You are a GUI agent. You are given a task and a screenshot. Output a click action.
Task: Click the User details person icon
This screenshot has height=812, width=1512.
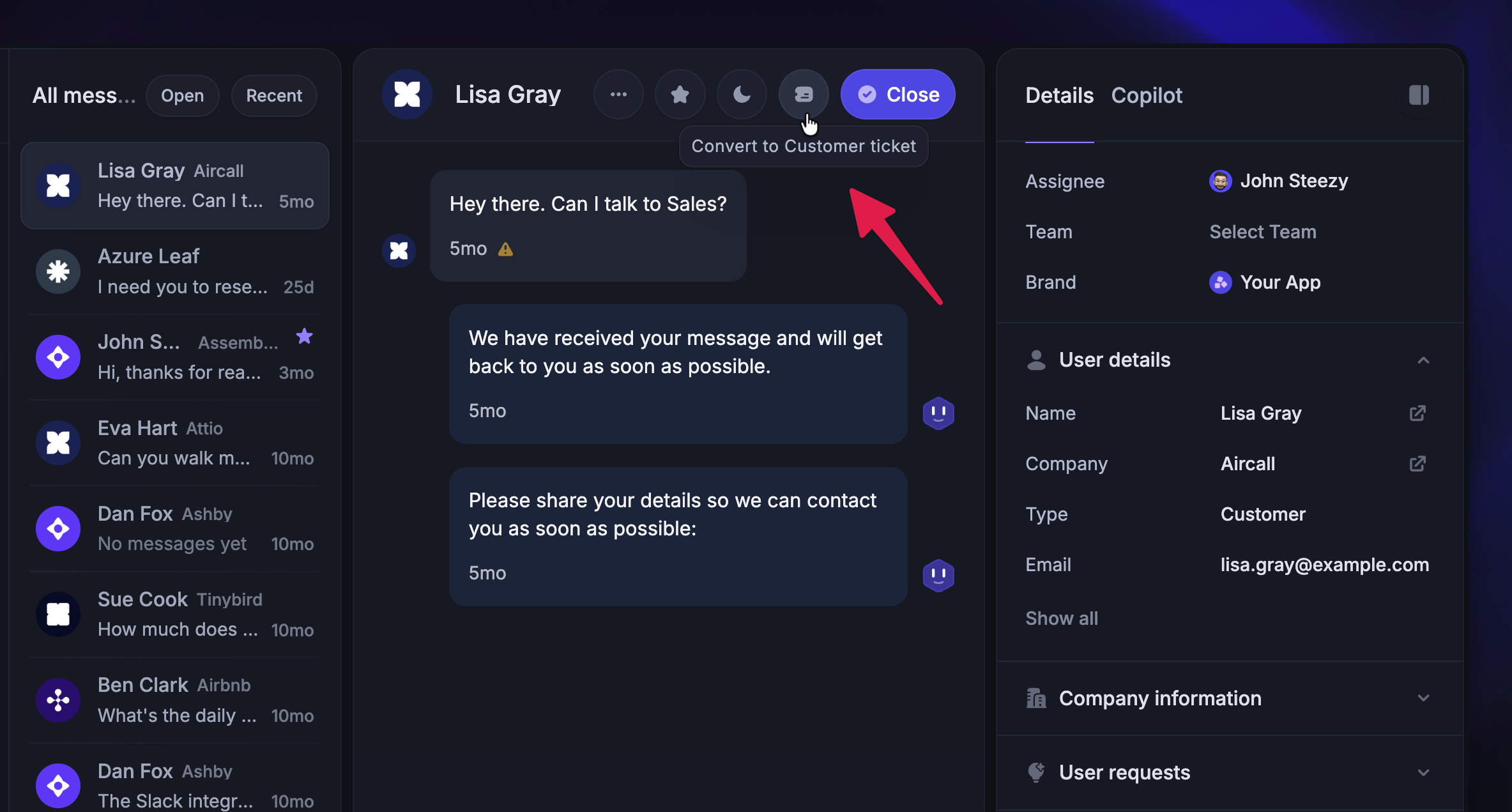tap(1036, 360)
